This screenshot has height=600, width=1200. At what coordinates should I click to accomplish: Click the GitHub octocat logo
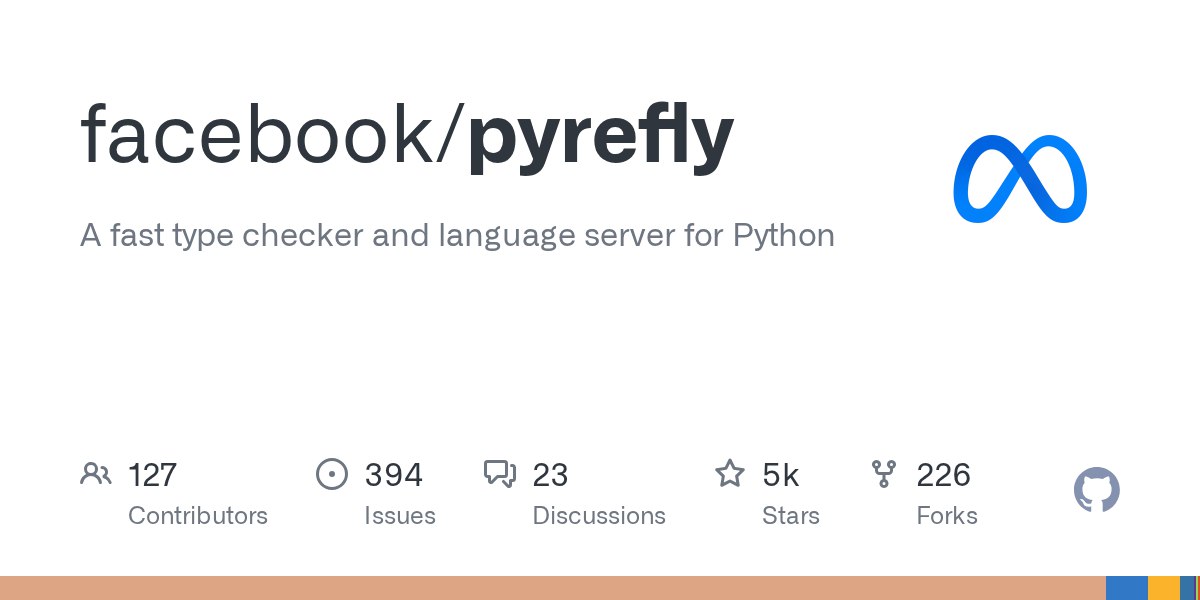[1096, 491]
